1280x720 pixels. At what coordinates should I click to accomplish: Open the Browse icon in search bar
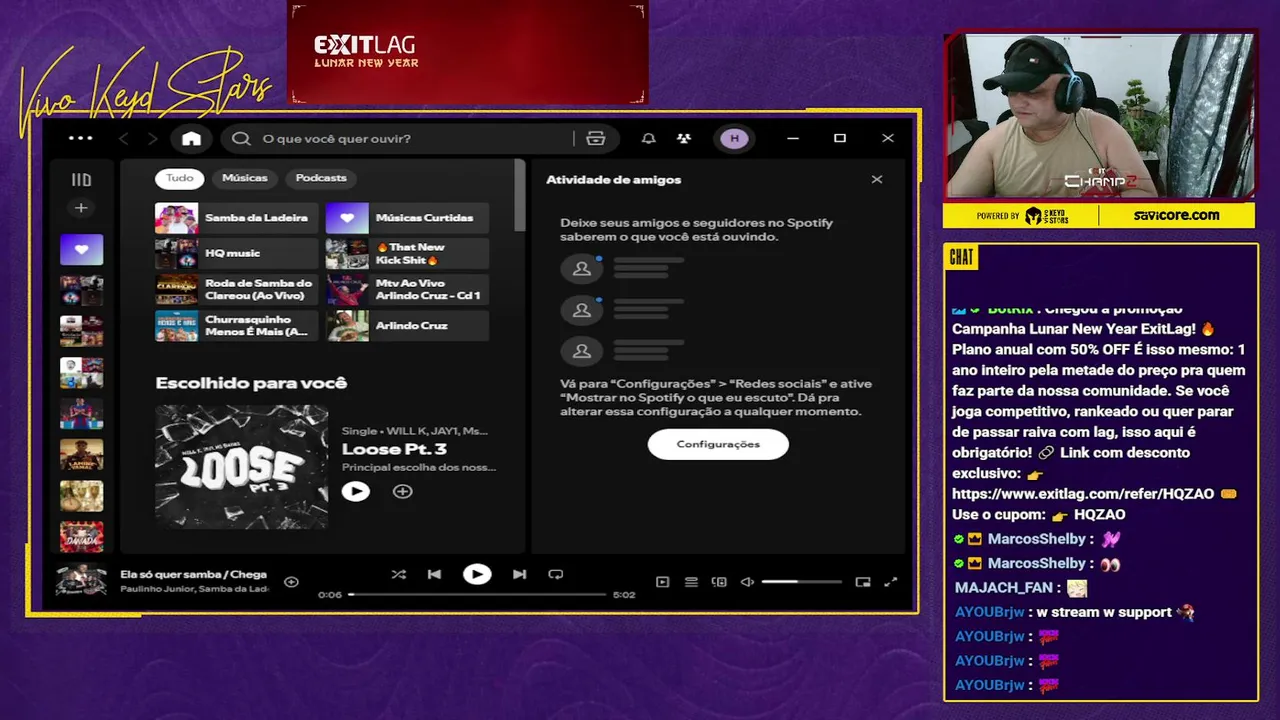tap(596, 138)
